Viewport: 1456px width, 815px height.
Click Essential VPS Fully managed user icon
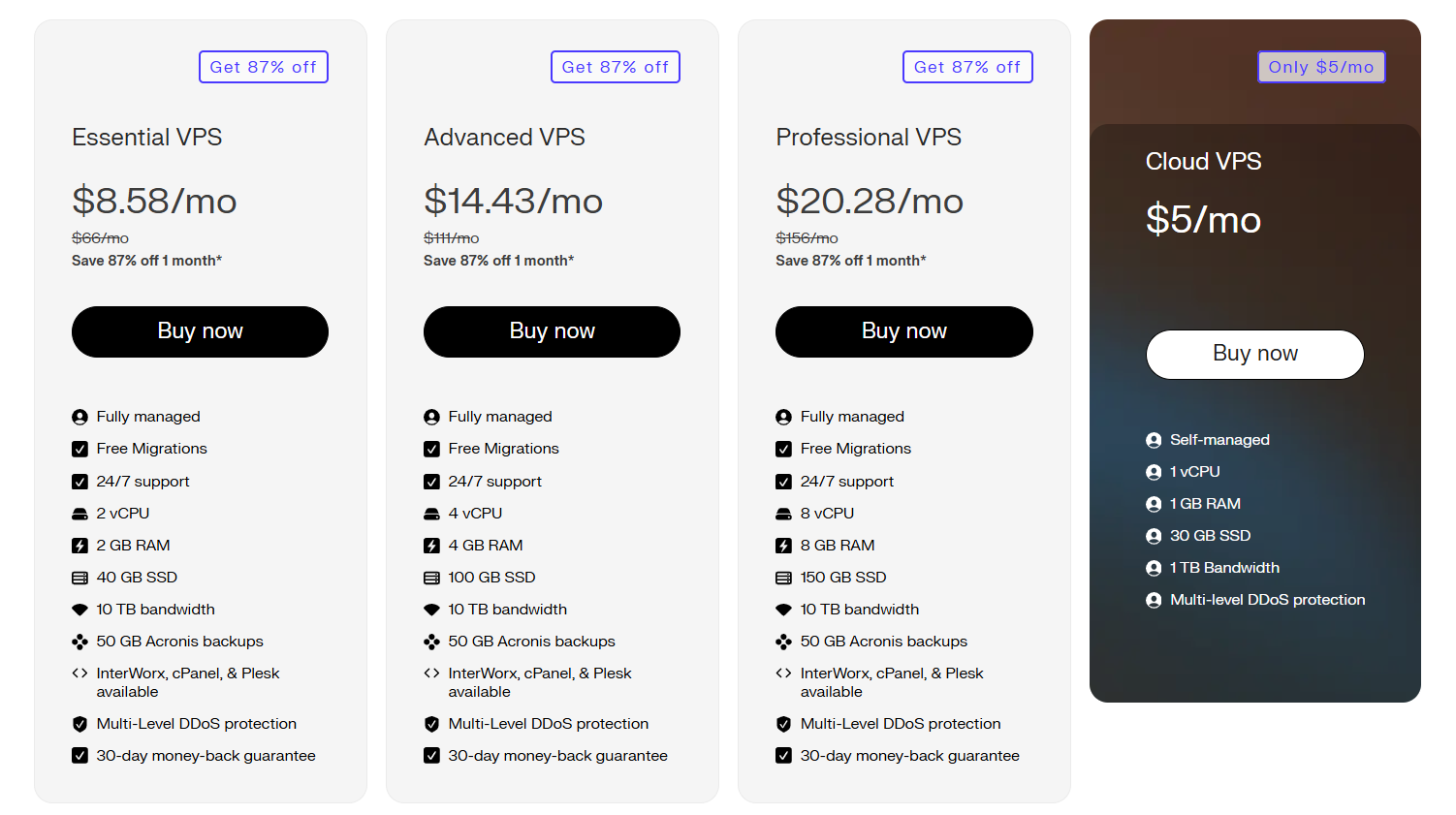click(x=79, y=417)
